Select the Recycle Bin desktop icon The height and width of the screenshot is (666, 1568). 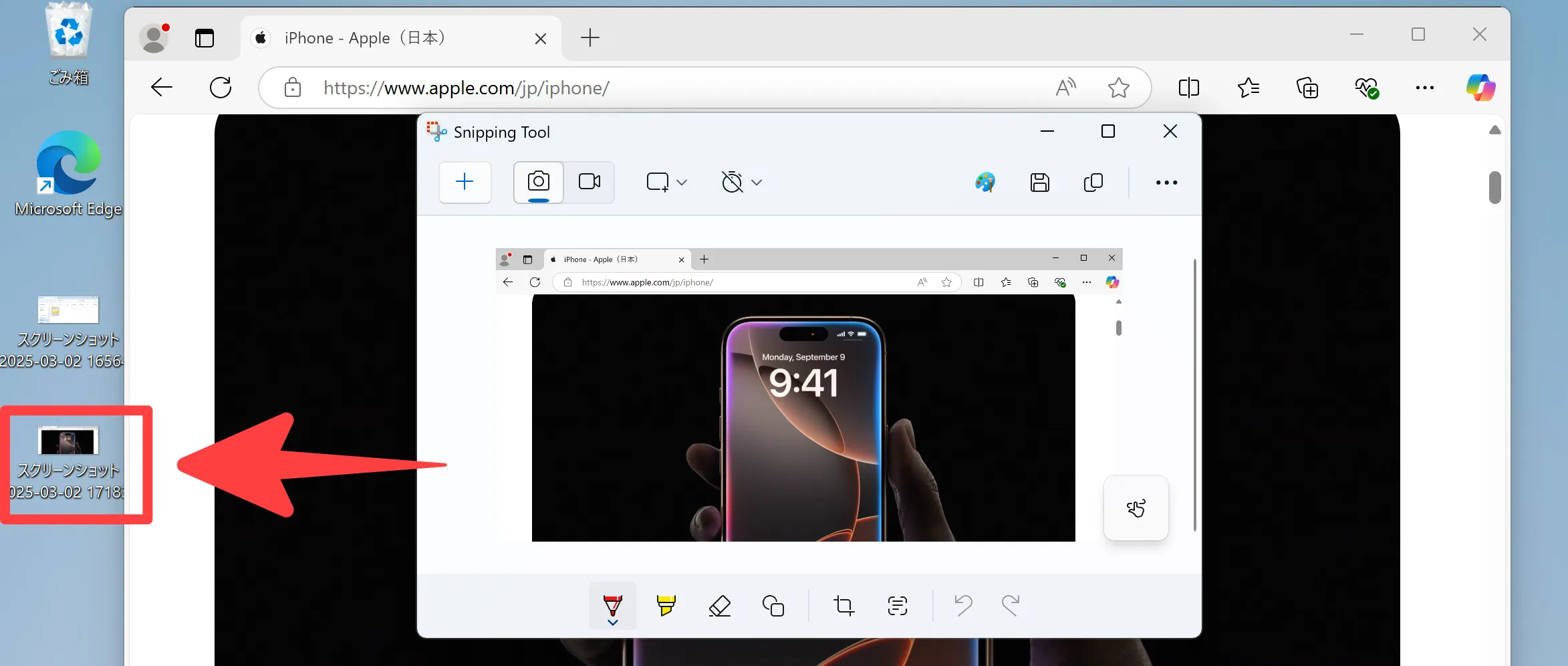click(x=69, y=43)
